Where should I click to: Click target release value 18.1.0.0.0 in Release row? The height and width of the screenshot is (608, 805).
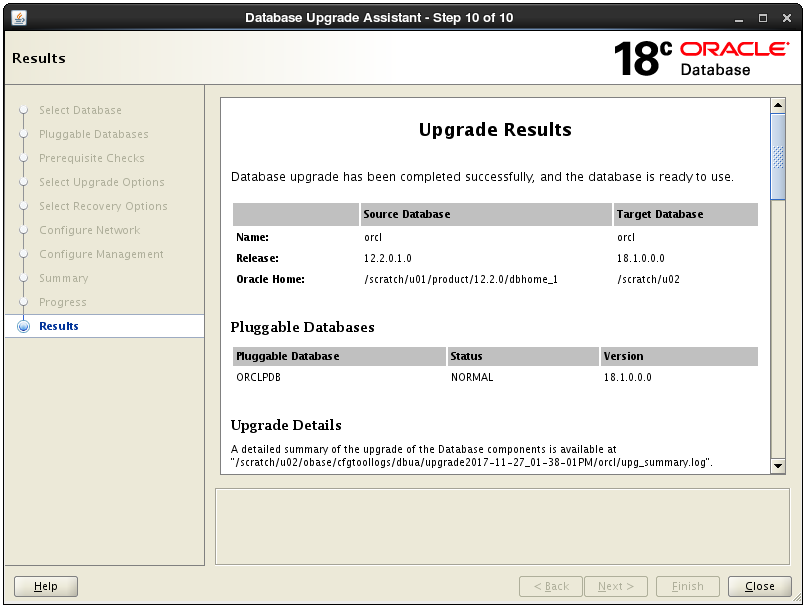pos(641,258)
